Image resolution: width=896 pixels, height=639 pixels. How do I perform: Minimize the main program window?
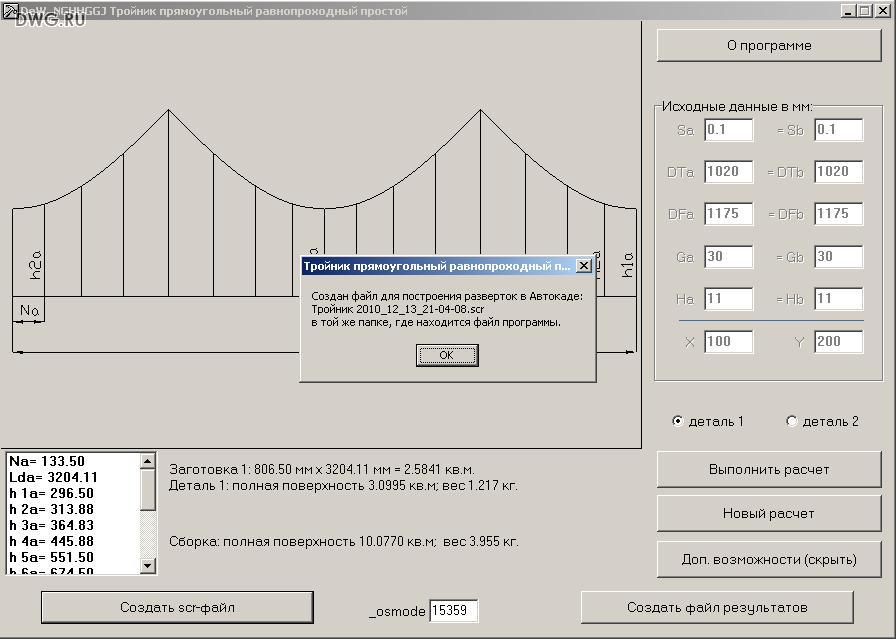tap(848, 11)
